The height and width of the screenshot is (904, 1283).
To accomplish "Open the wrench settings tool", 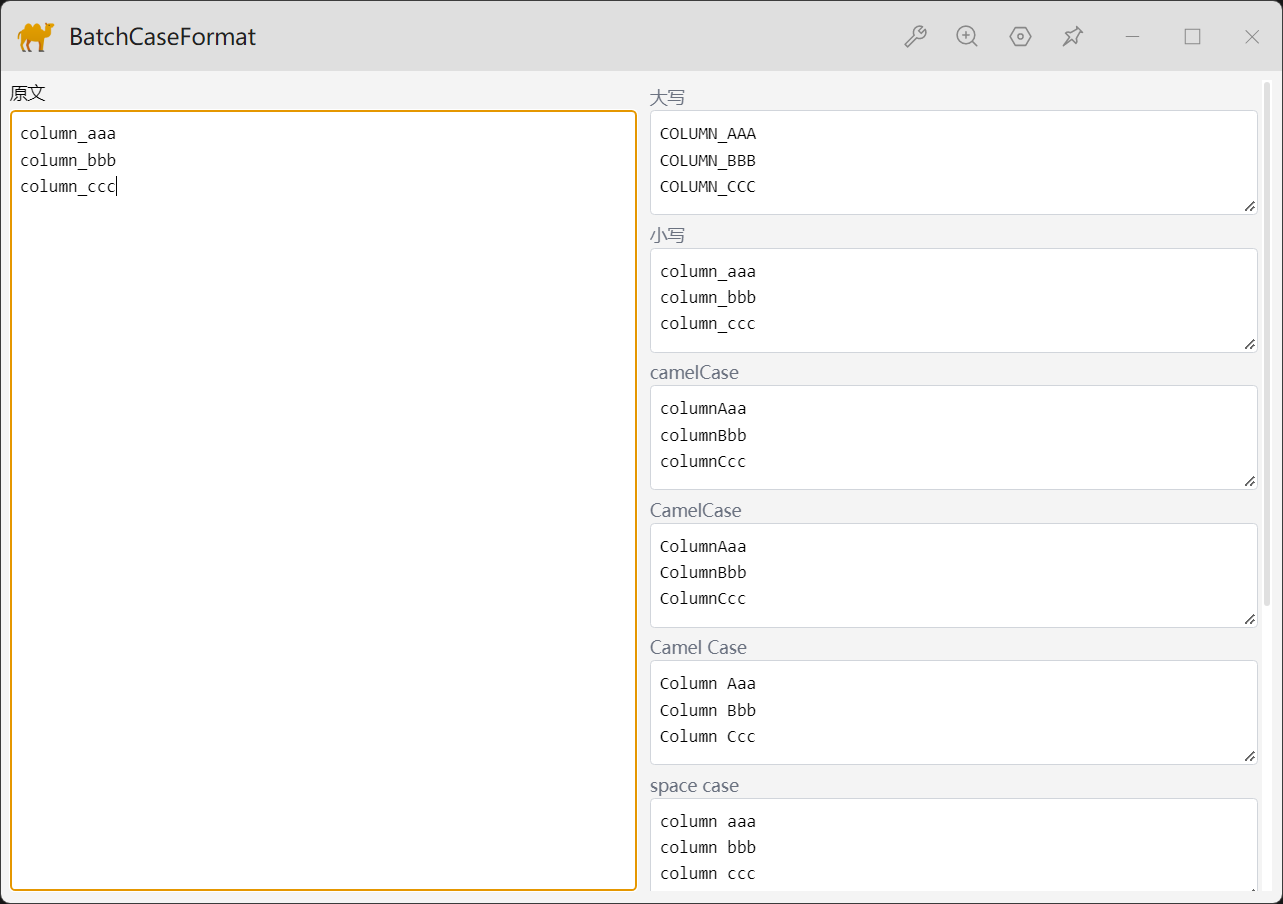I will (915, 37).
